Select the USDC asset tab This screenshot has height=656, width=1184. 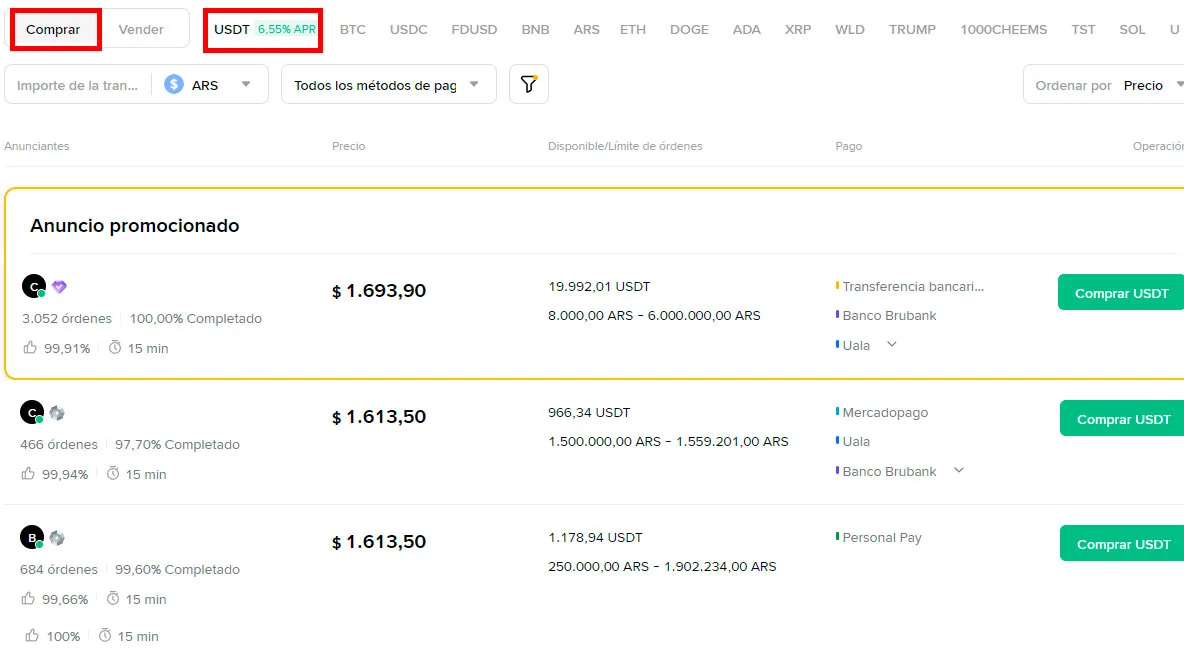[409, 29]
